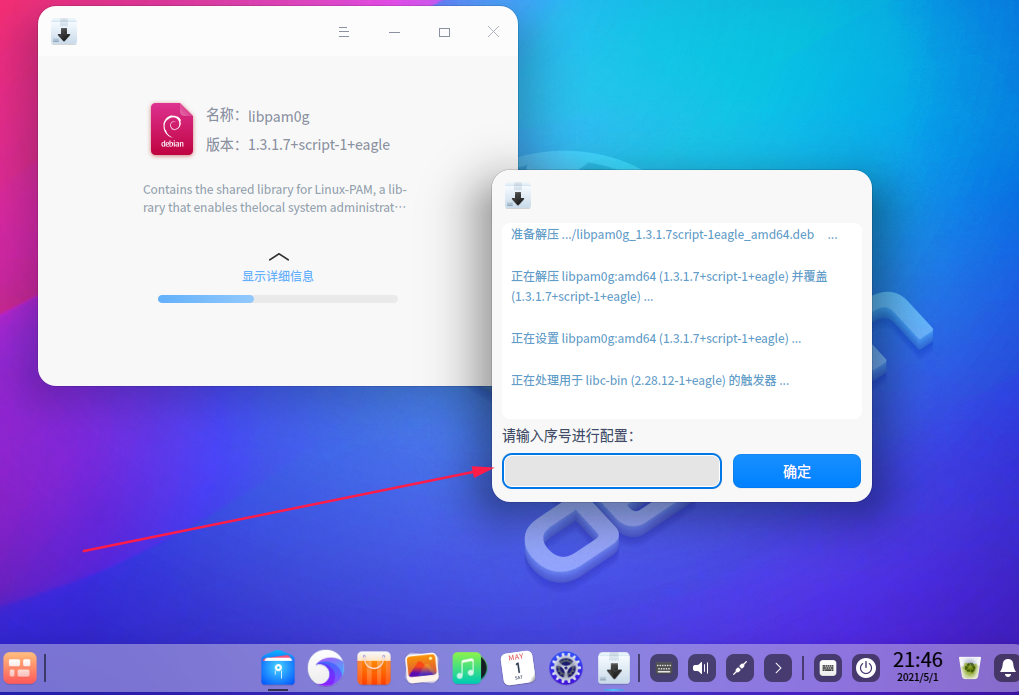This screenshot has height=695, width=1019.
Task: Open the file manager dock icon
Action: click(x=278, y=668)
